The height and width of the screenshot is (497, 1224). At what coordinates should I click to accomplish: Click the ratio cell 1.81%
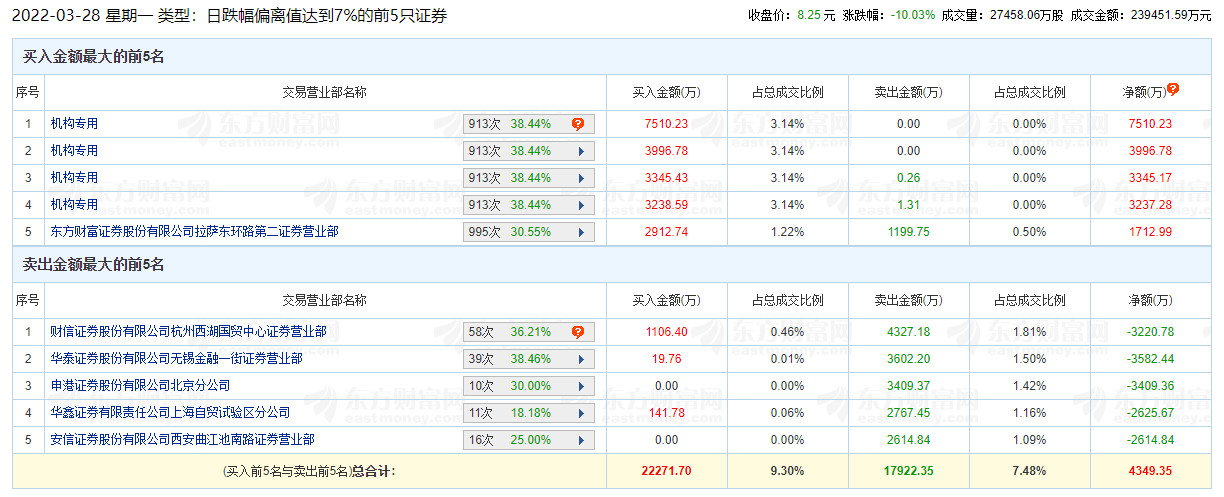click(1029, 332)
